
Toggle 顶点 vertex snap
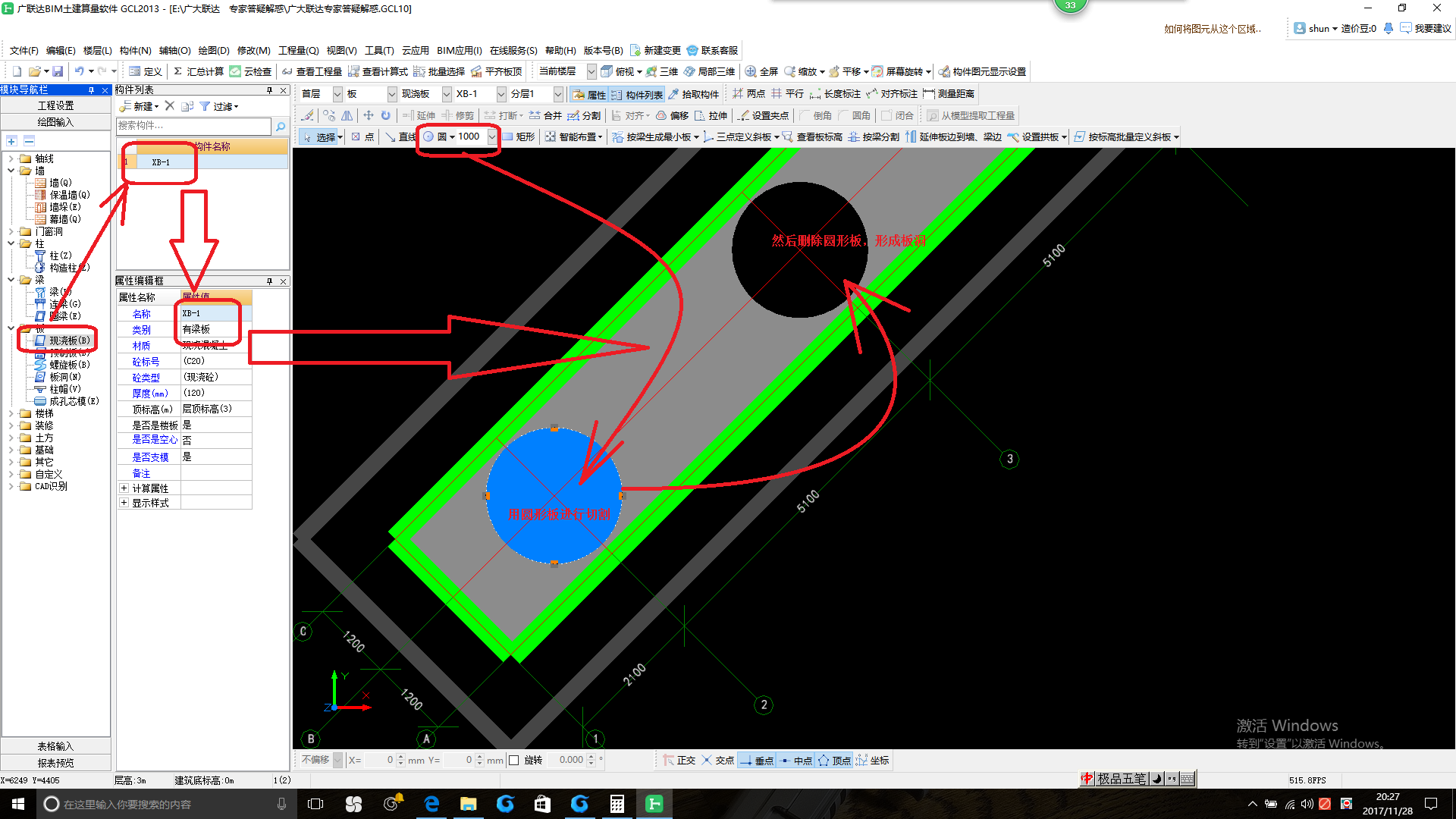pos(834,760)
